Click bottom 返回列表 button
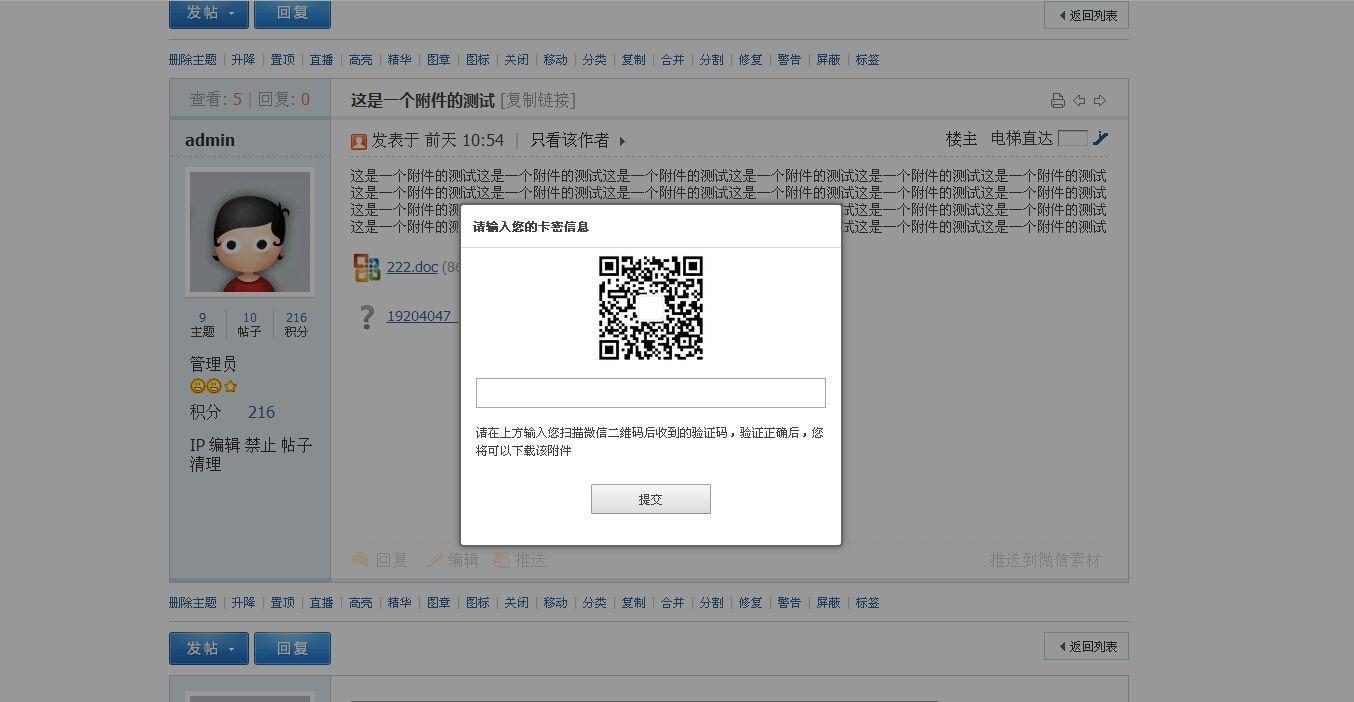1354x702 pixels. coord(1087,646)
